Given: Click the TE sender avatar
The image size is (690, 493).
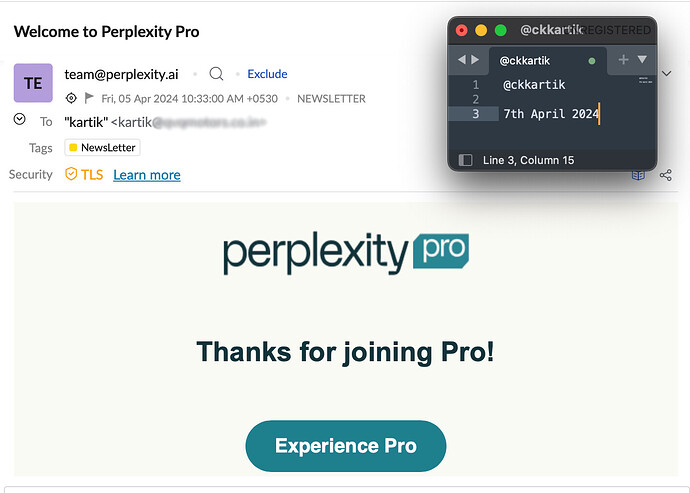Looking at the screenshot, I should tap(33, 83).
